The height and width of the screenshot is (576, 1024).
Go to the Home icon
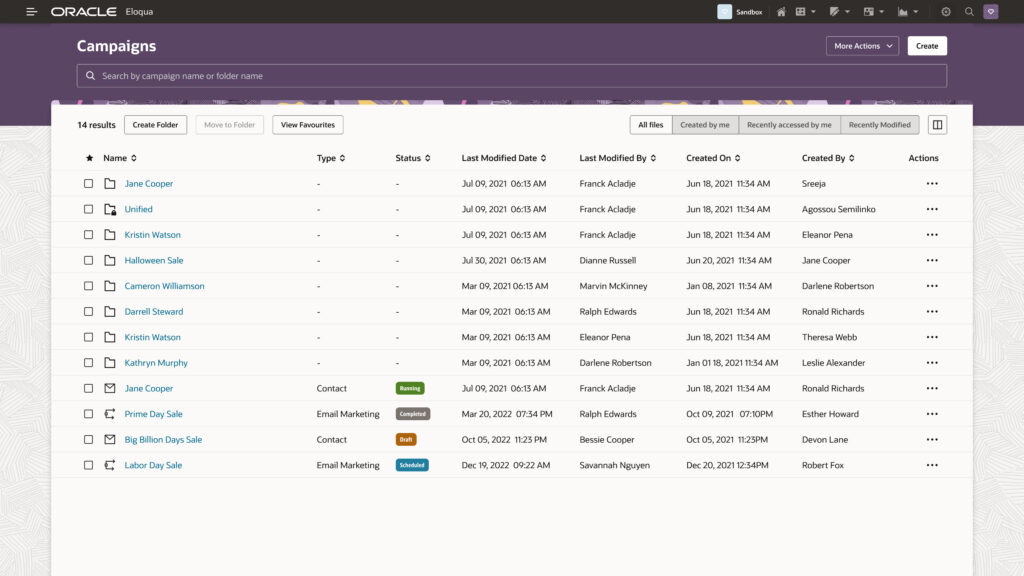[x=781, y=12]
